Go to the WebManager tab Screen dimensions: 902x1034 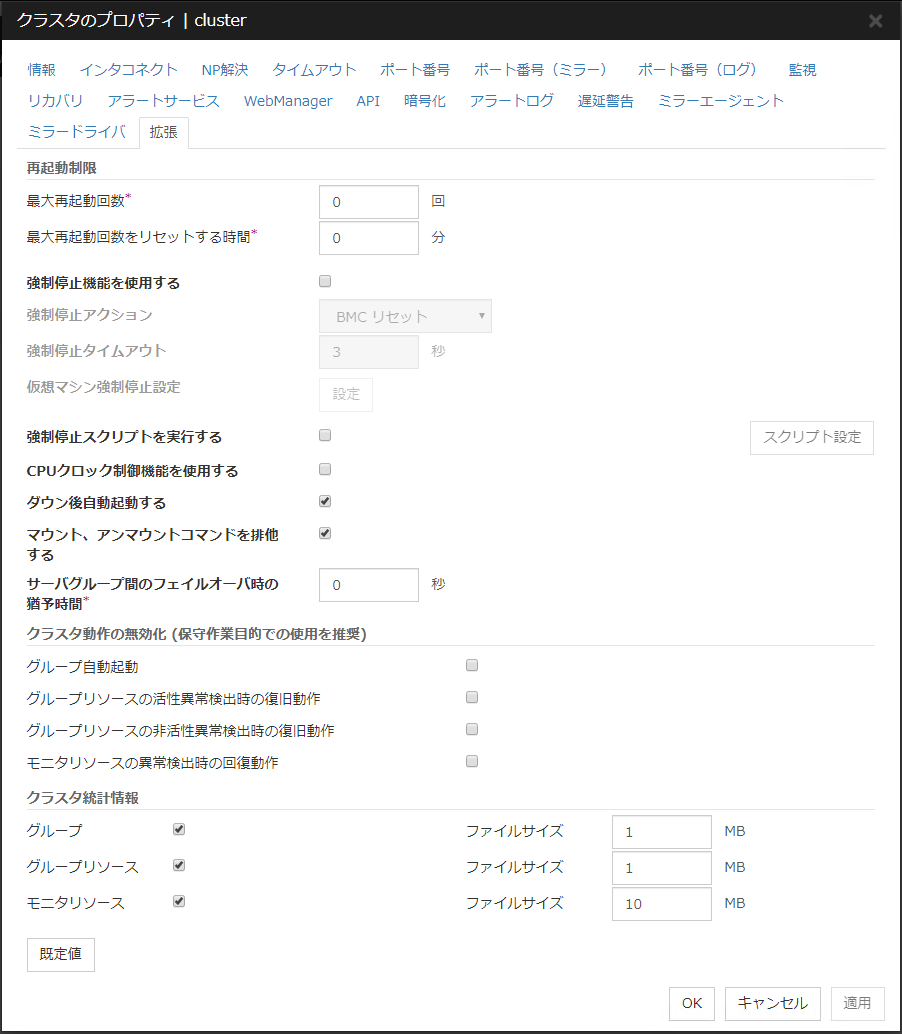click(x=288, y=101)
